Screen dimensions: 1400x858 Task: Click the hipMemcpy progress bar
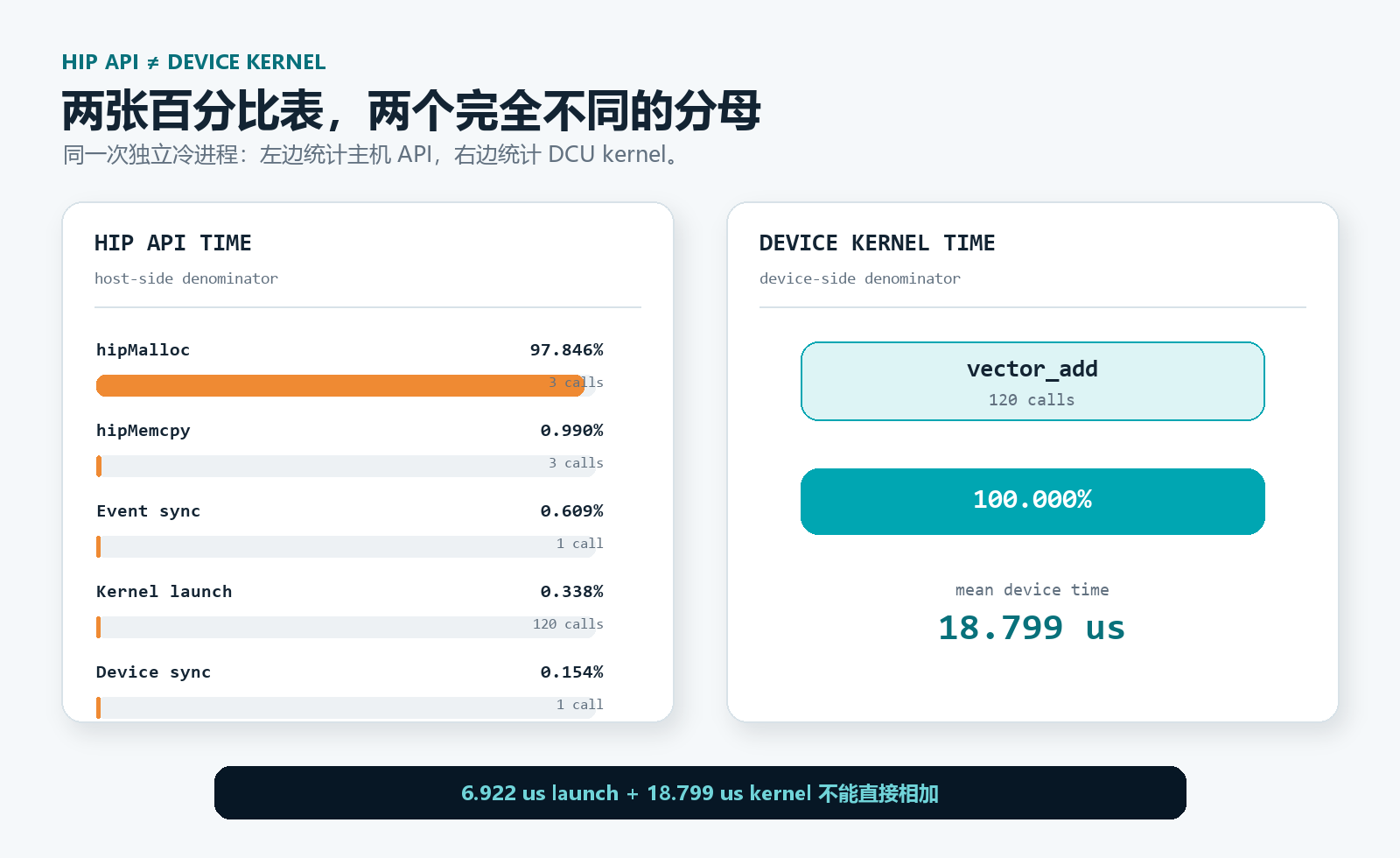[346, 466]
